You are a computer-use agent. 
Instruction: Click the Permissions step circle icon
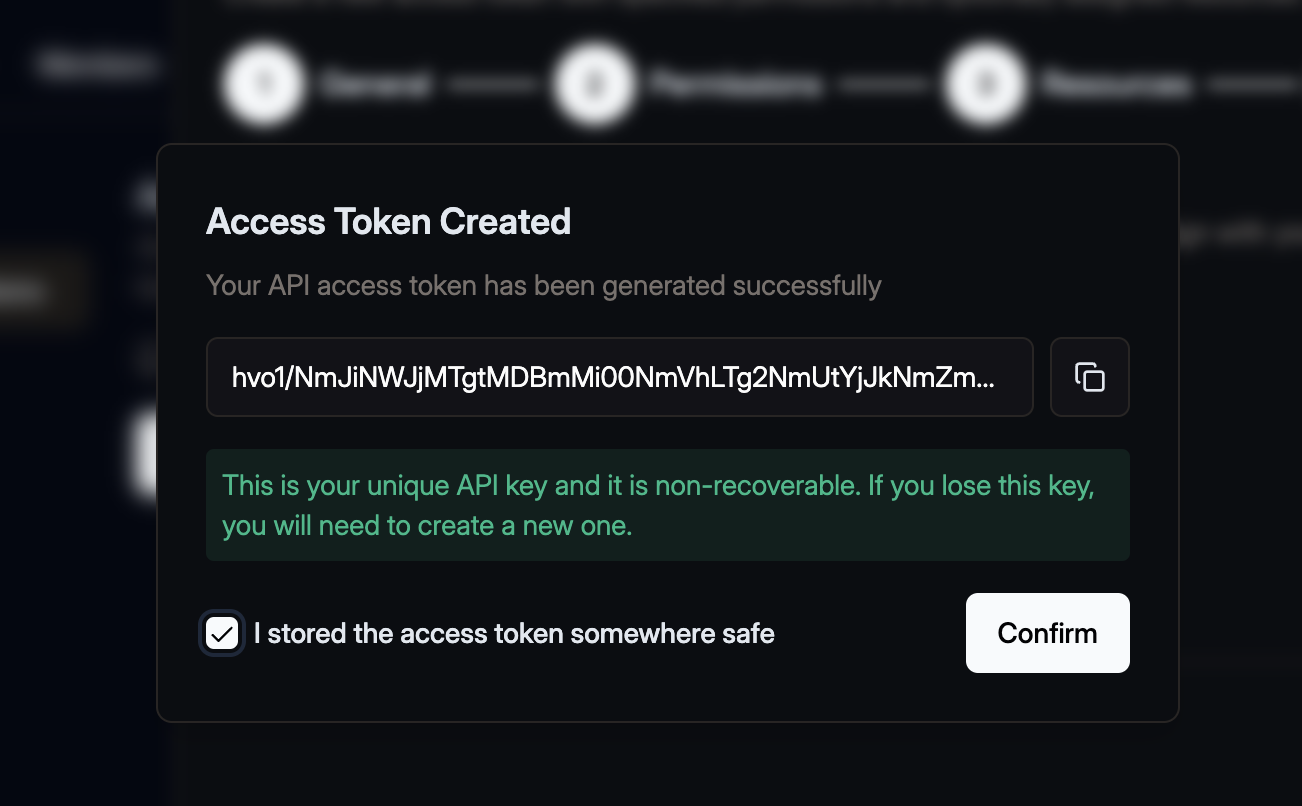[594, 84]
